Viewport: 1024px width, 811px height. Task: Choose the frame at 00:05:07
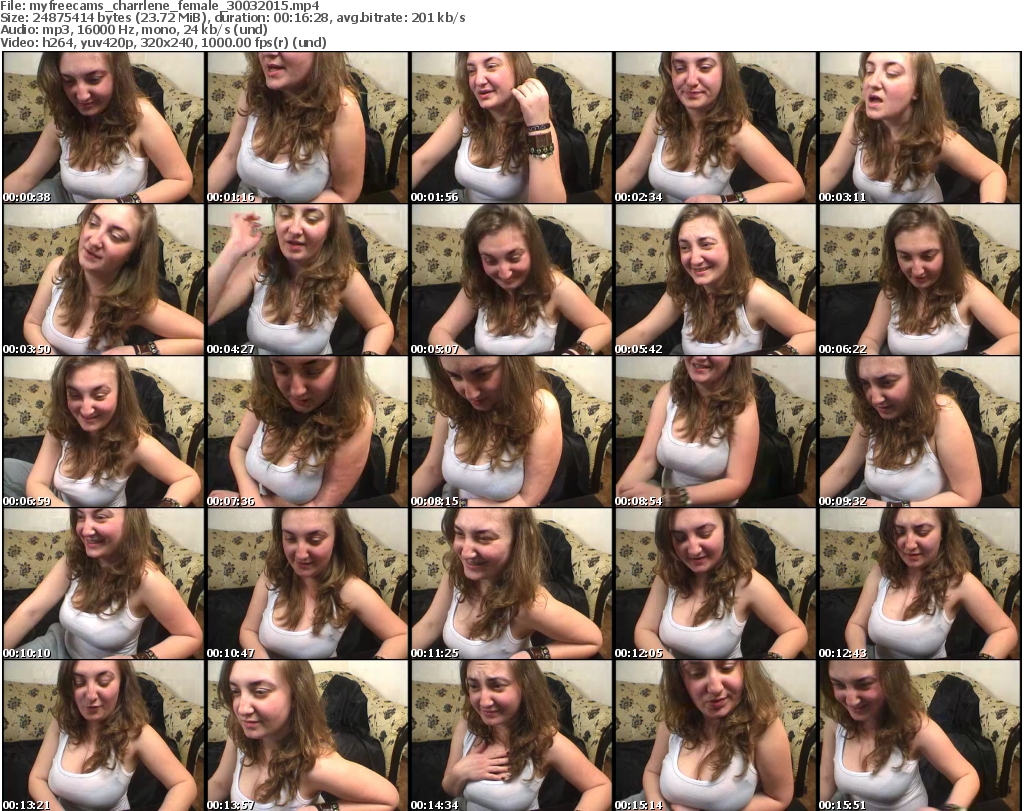[x=511, y=279]
